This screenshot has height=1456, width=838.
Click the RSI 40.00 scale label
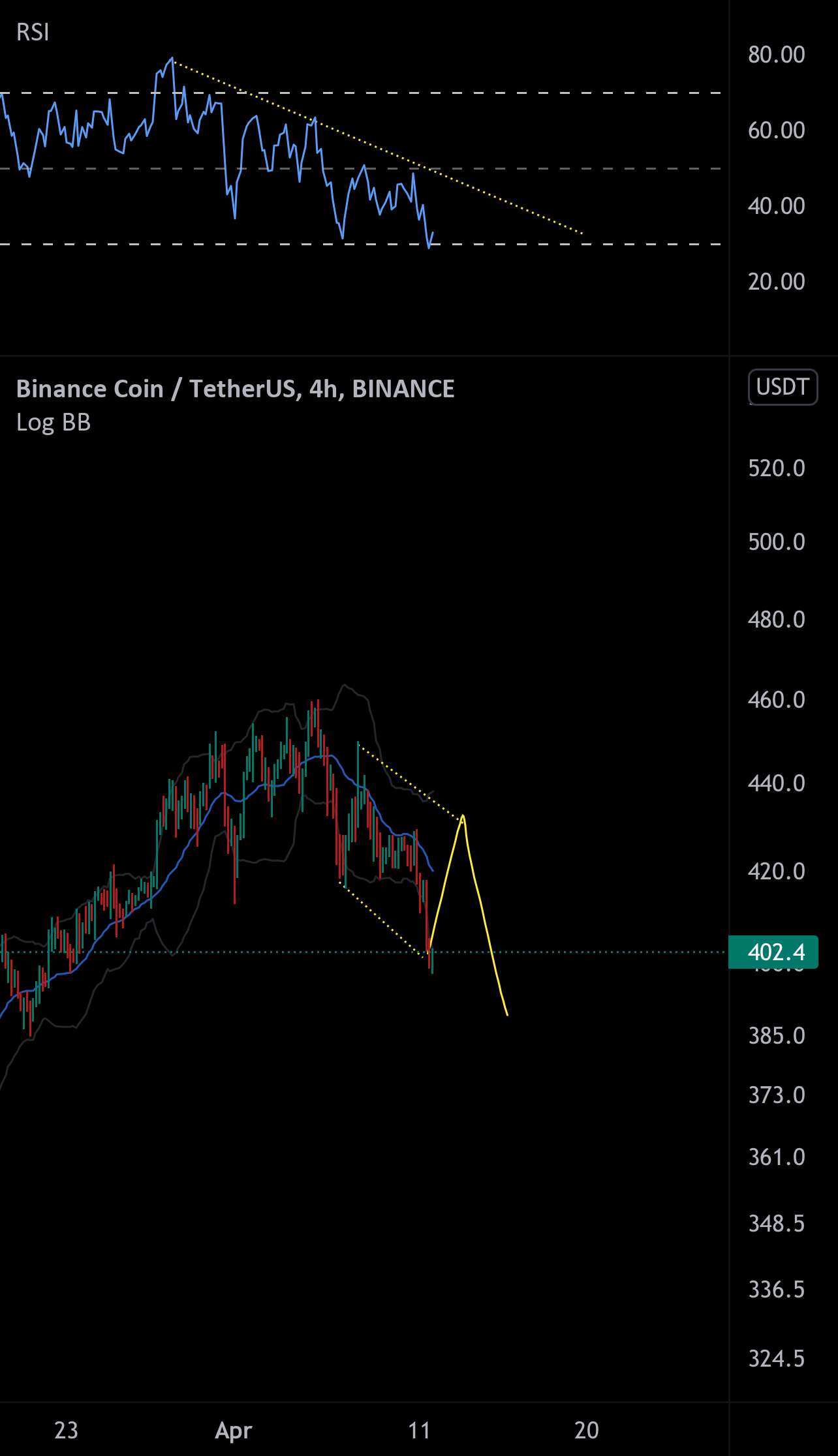tap(777, 206)
